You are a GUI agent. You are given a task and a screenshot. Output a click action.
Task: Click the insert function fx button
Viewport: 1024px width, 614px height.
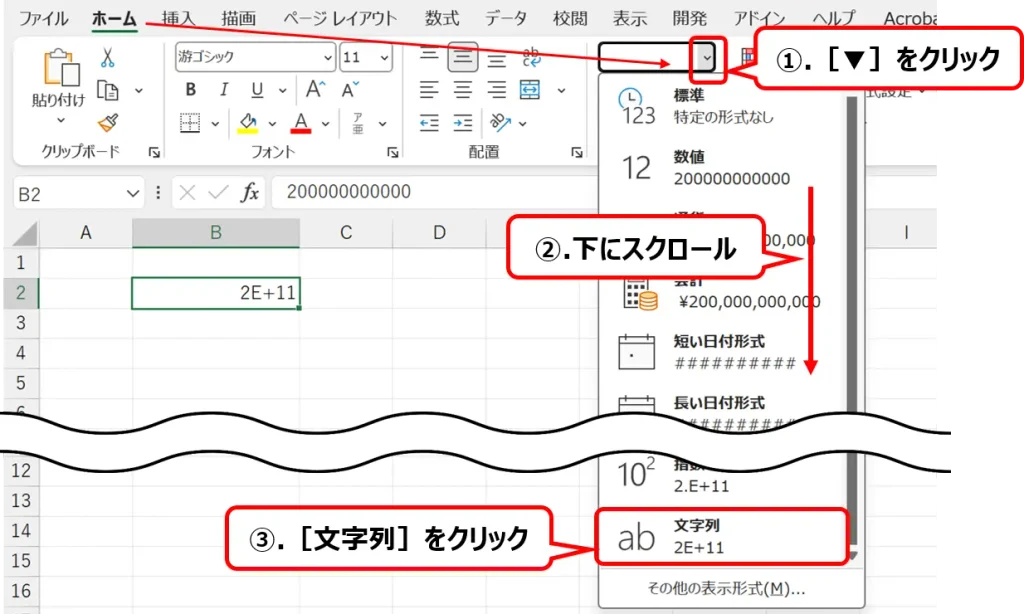coord(249,193)
